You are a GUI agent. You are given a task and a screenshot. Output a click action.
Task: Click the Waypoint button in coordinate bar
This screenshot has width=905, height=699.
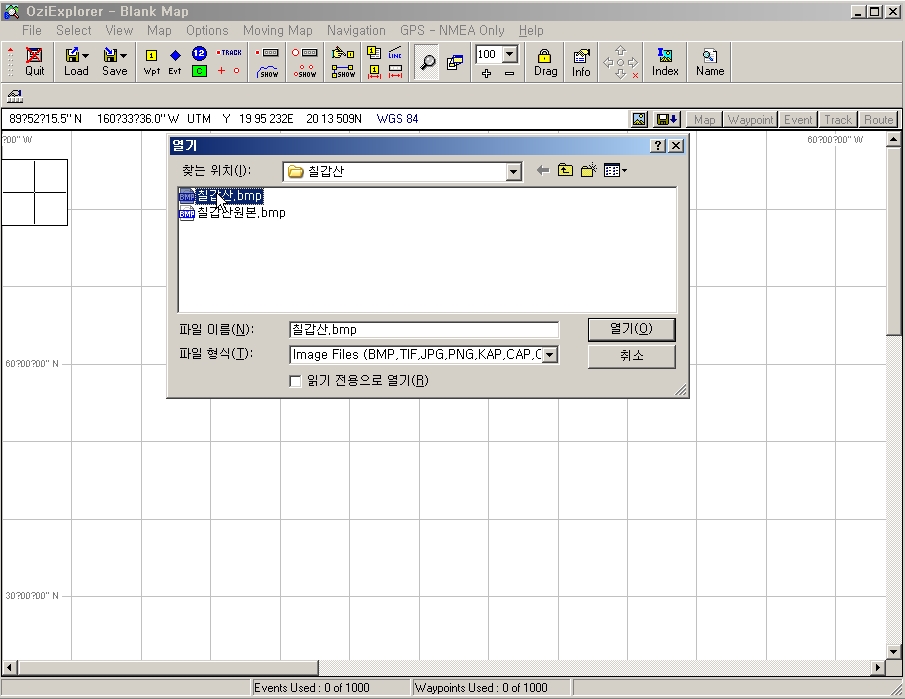tap(750, 119)
